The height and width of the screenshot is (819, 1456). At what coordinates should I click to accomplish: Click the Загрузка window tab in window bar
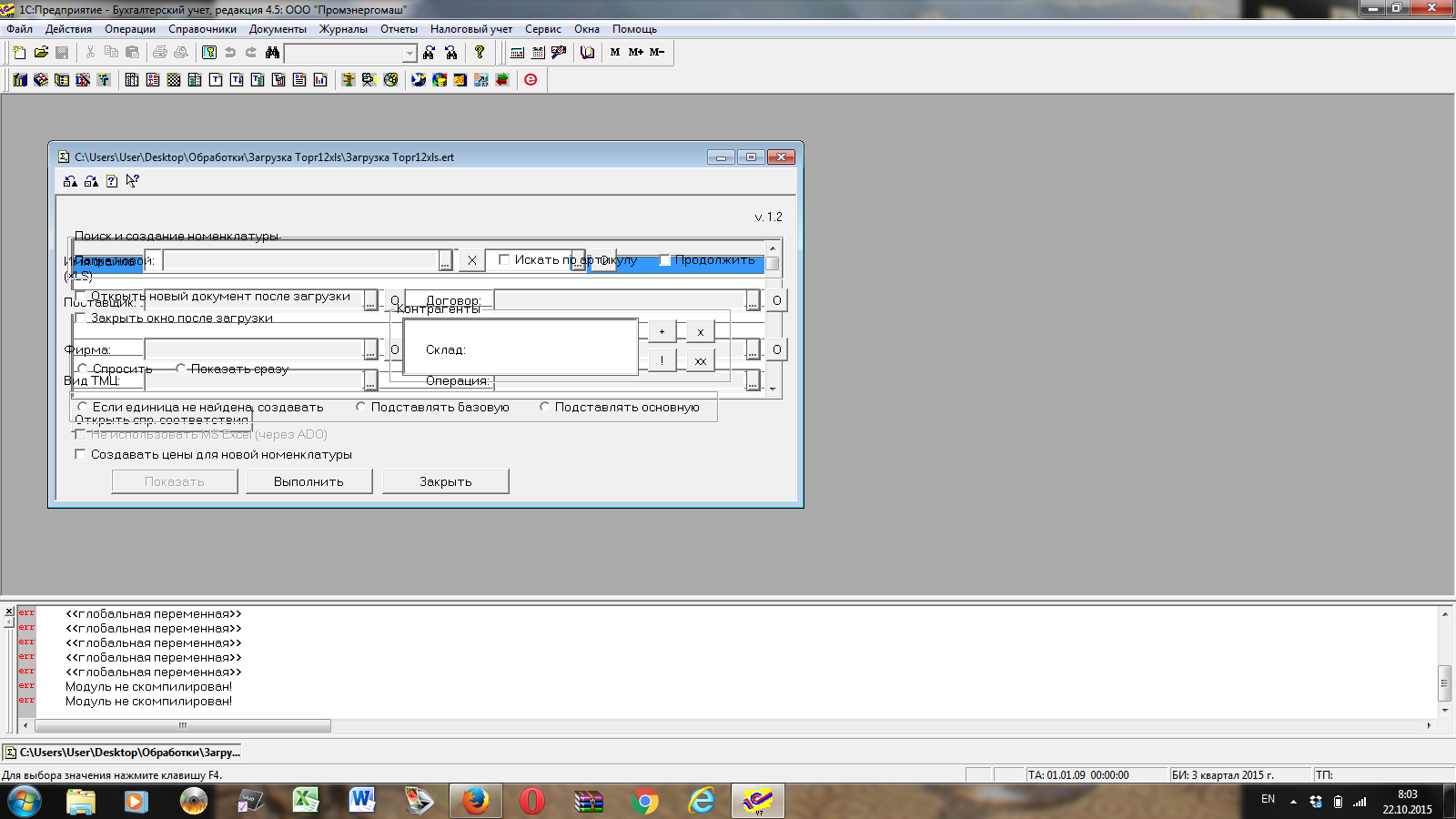pyautogui.click(x=123, y=753)
